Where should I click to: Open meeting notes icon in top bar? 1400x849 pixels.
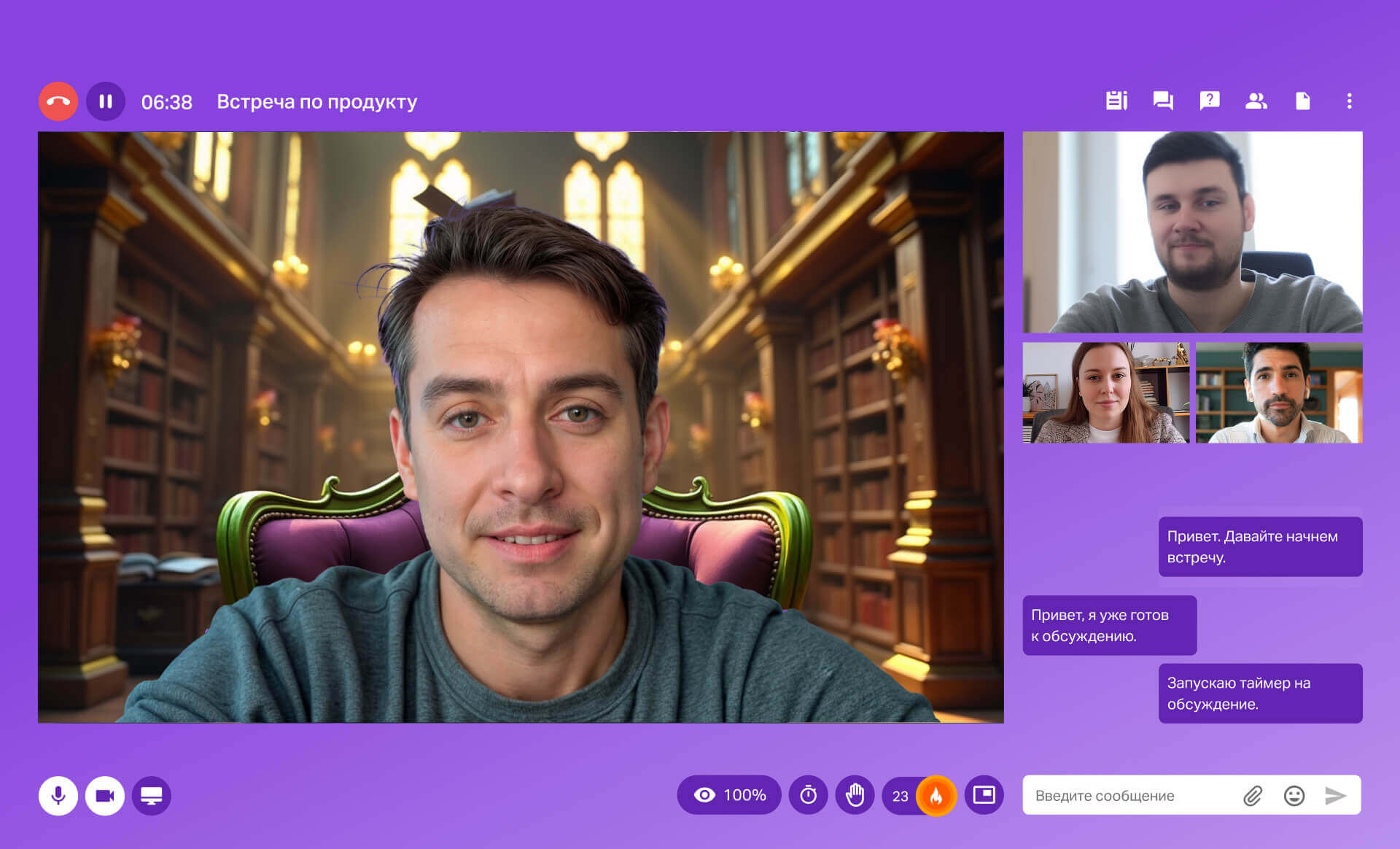1116,101
